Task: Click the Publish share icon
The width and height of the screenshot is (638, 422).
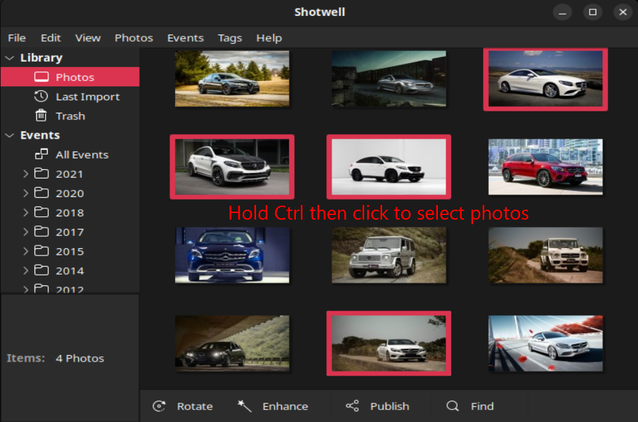Action: click(352, 406)
